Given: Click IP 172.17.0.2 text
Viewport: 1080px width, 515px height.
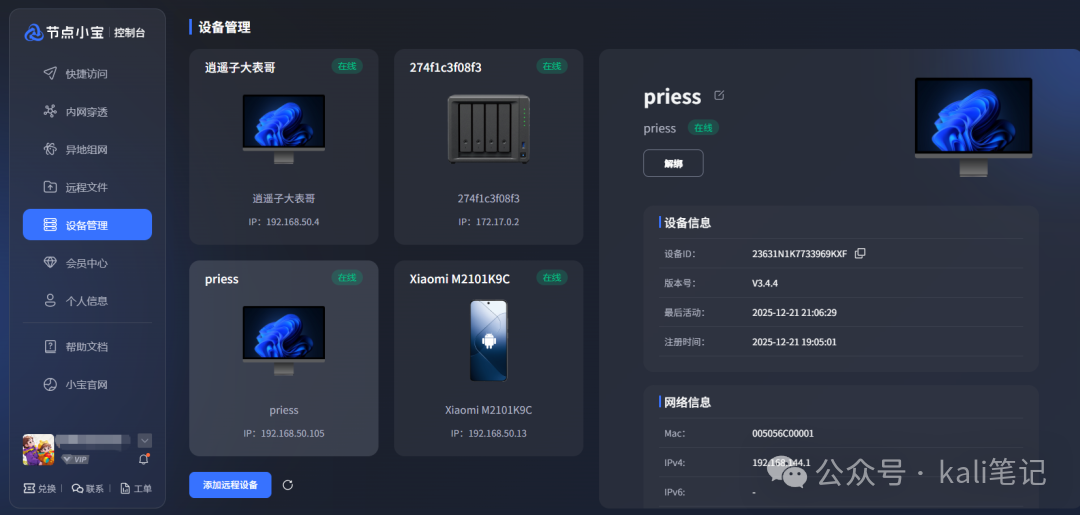Looking at the screenshot, I should [x=488, y=222].
